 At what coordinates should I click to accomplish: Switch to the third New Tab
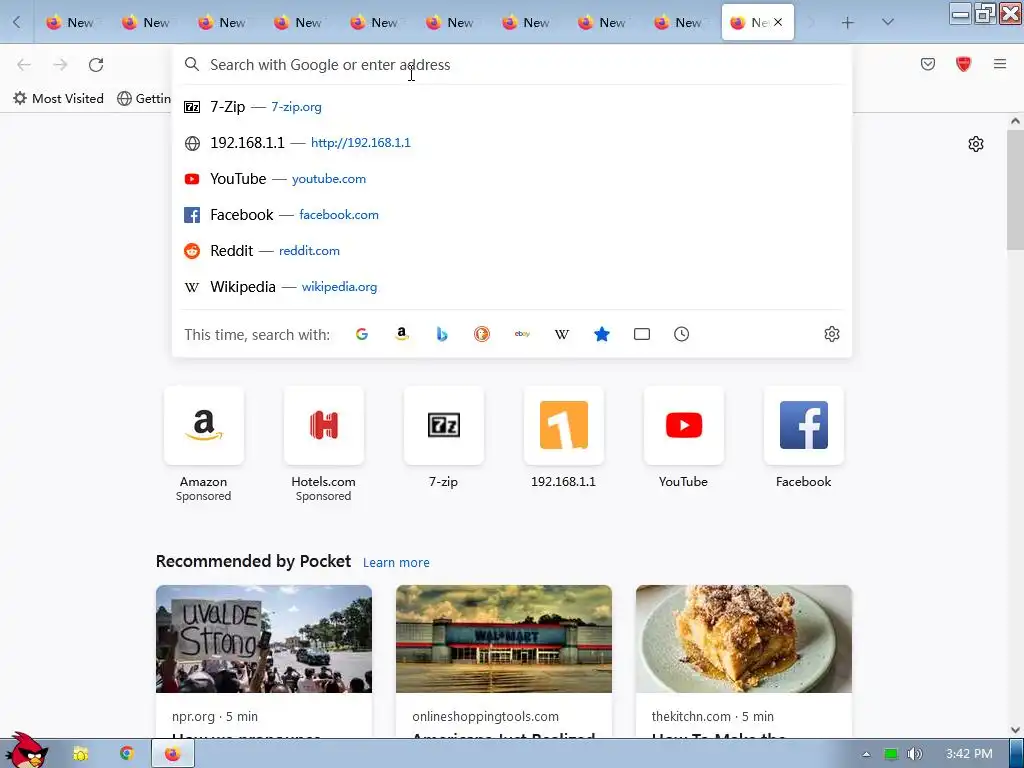coord(223,23)
